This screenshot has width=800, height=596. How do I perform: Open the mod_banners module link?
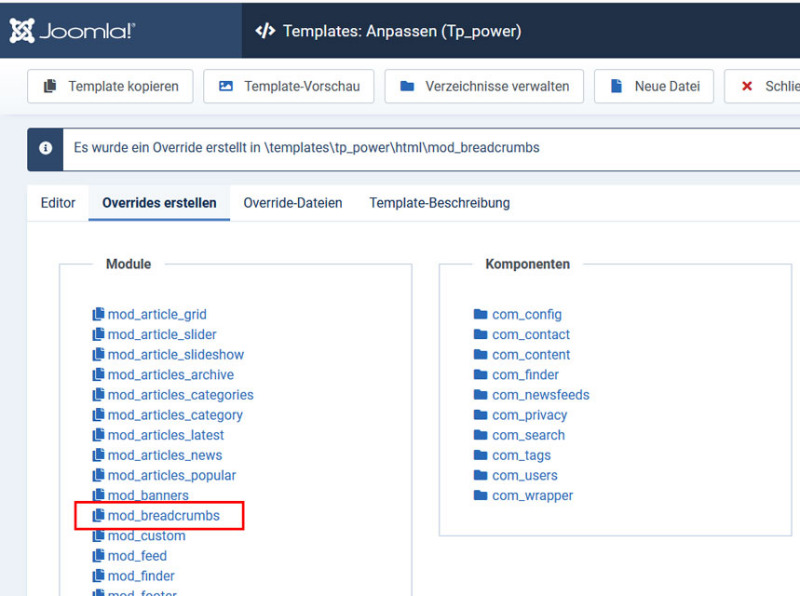[148, 495]
